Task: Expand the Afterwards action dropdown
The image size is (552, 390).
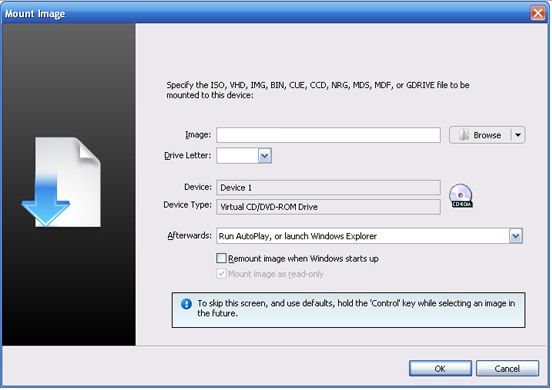Action: (x=516, y=236)
